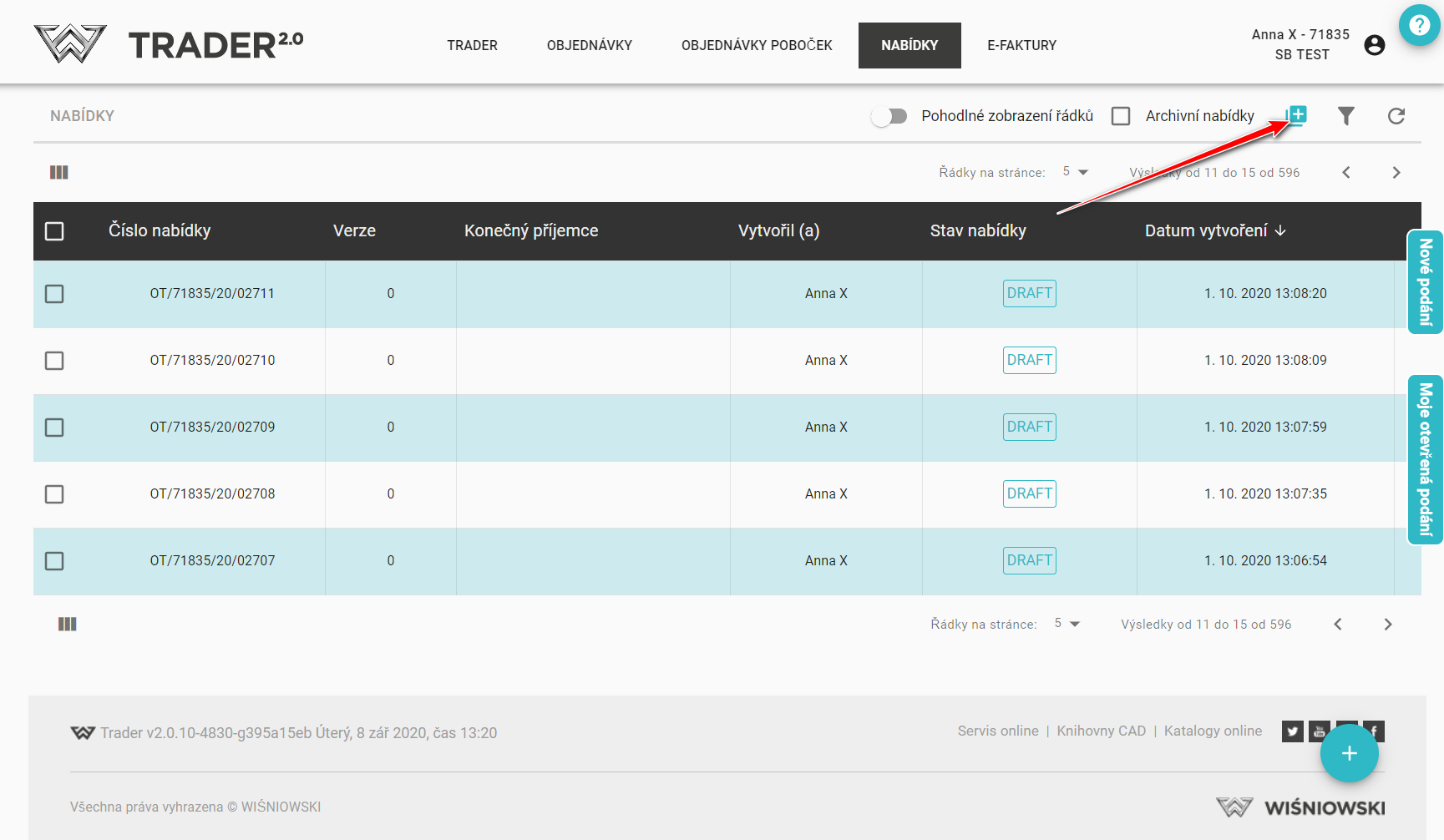The image size is (1444, 840).
Task: Click the Nové podání side button
Action: pos(1425,282)
